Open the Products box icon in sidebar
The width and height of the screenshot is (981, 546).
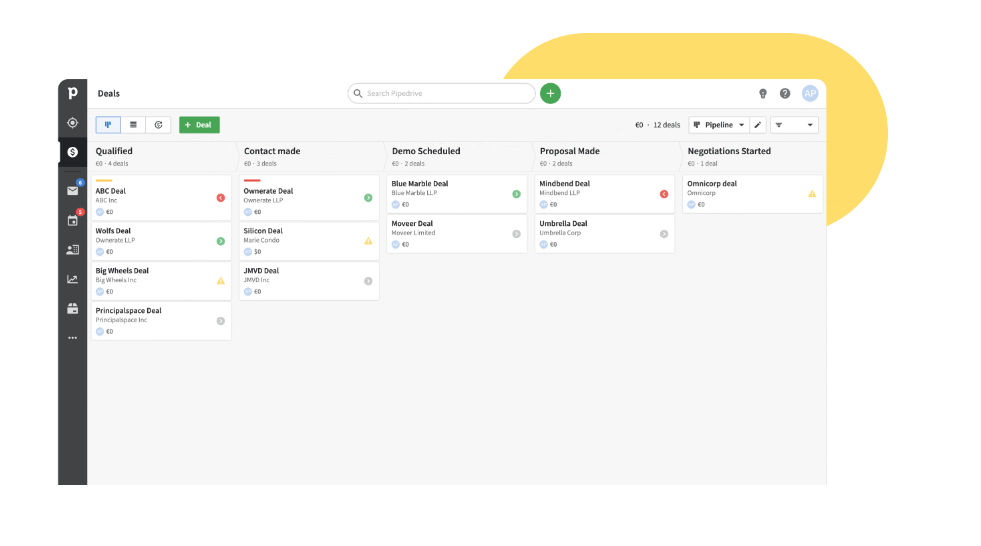click(72, 309)
